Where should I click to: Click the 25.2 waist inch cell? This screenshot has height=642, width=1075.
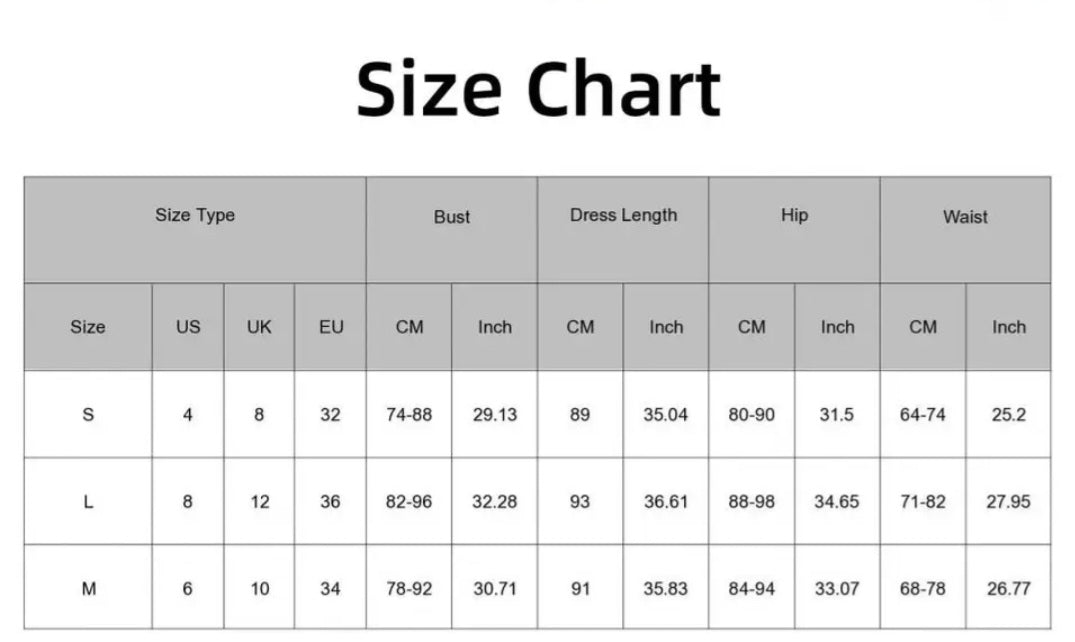pos(1008,414)
